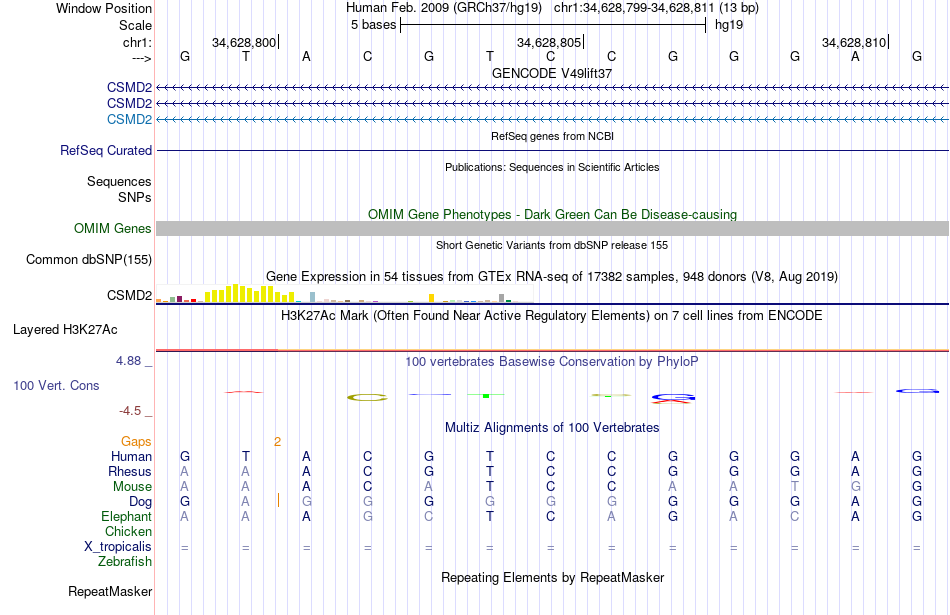
Task: Open the H3K27Ac Mark track title
Action: [x=552, y=316]
